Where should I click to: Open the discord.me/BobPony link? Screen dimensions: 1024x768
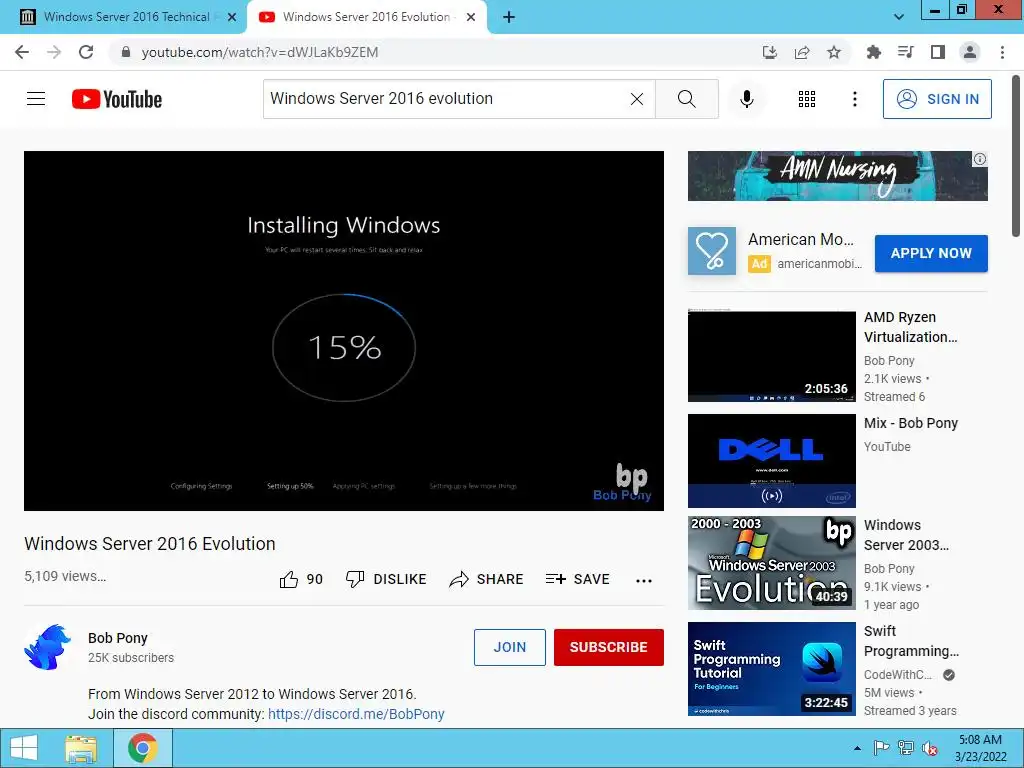pos(356,714)
